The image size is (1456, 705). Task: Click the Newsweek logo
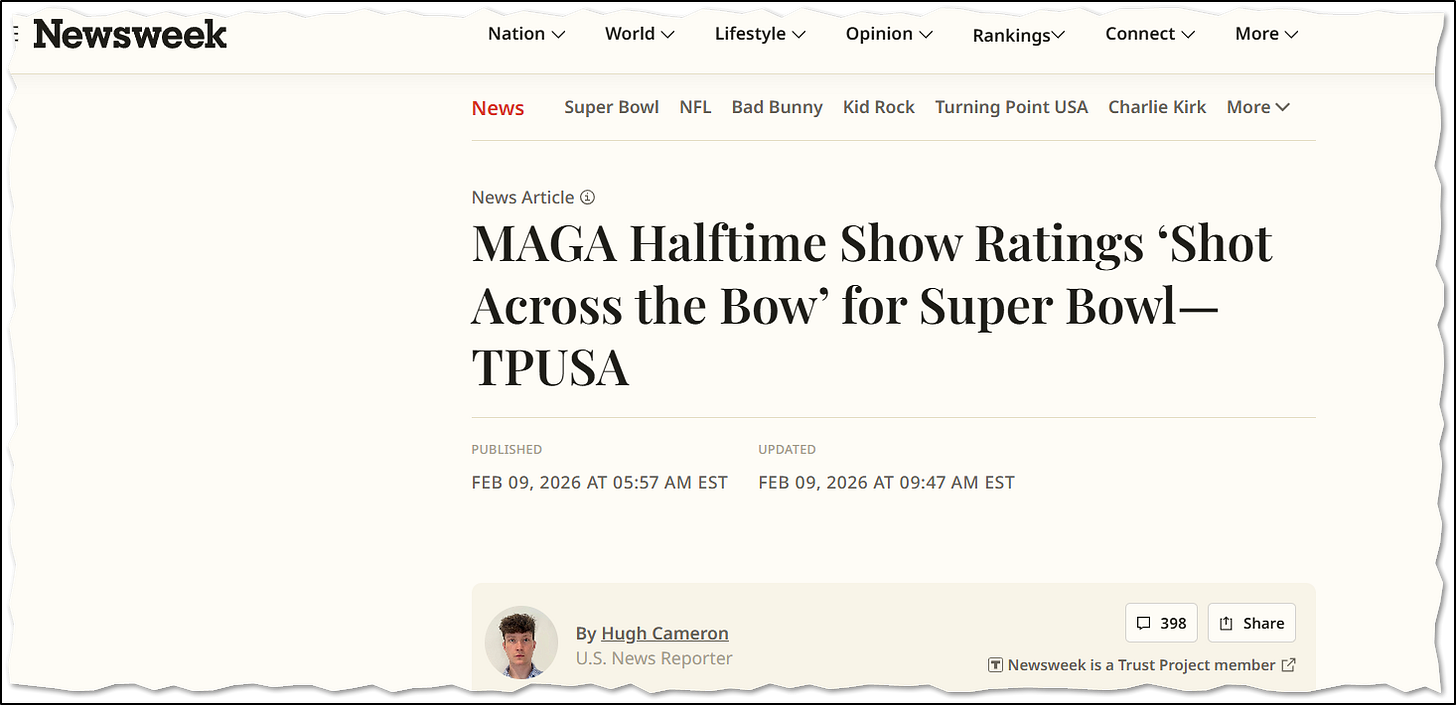pos(130,35)
